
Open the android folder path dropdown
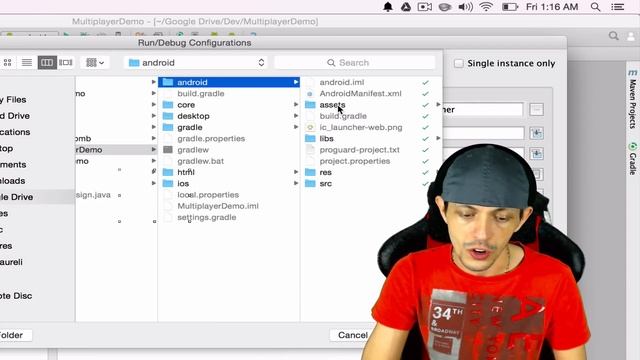[196, 62]
